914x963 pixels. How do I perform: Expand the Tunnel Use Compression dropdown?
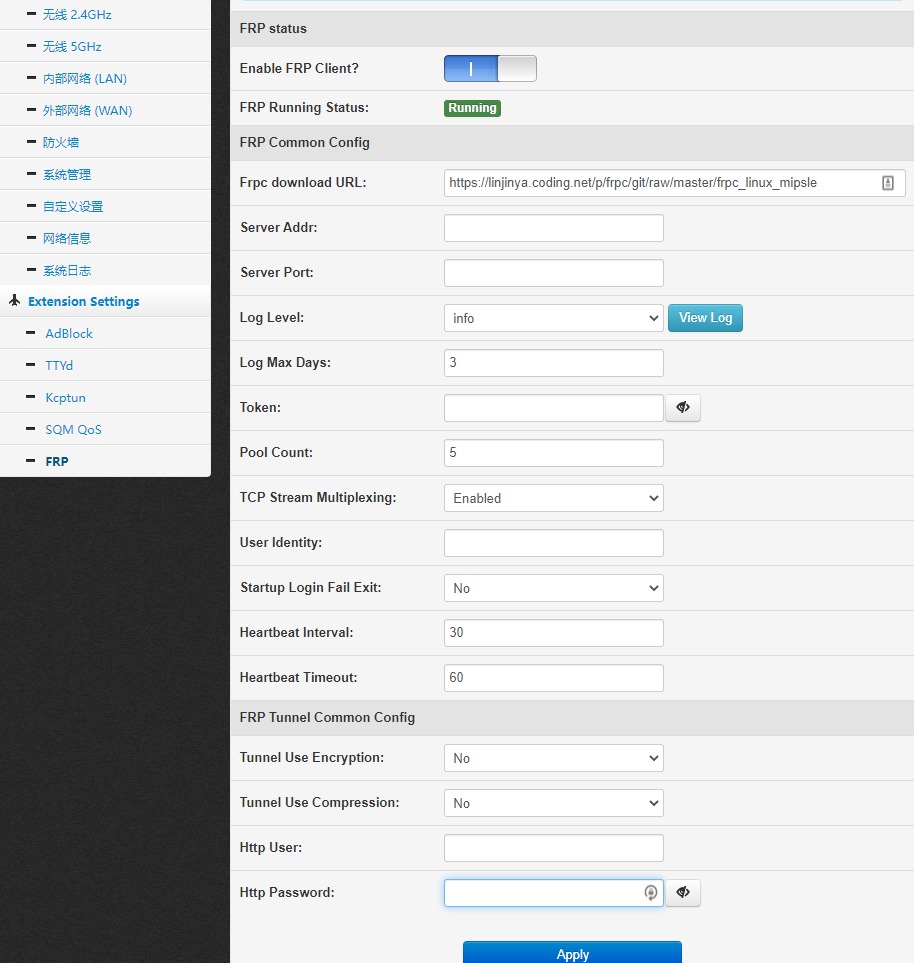(553, 803)
